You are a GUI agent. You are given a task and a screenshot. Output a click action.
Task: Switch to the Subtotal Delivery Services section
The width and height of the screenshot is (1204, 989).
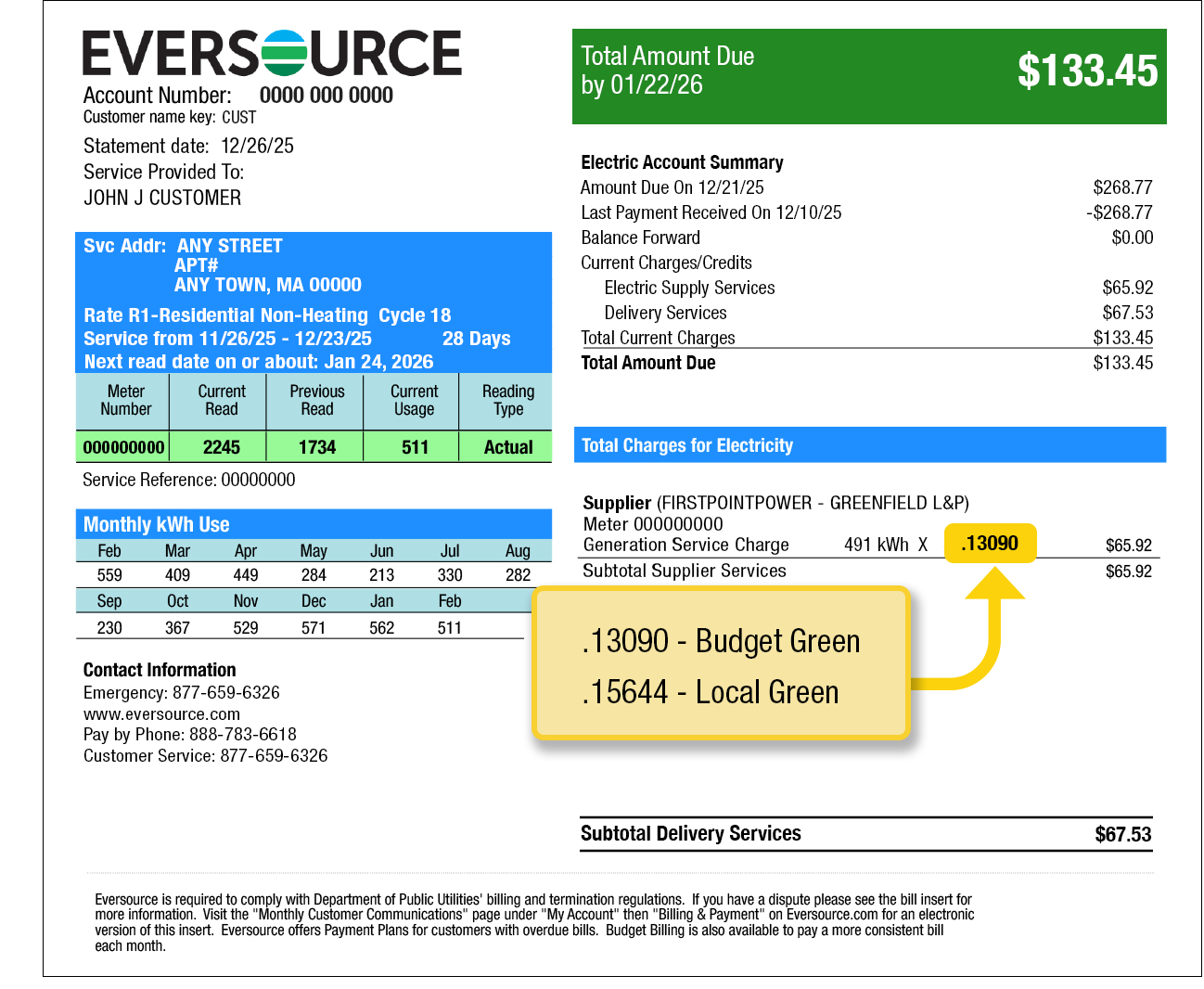(691, 833)
